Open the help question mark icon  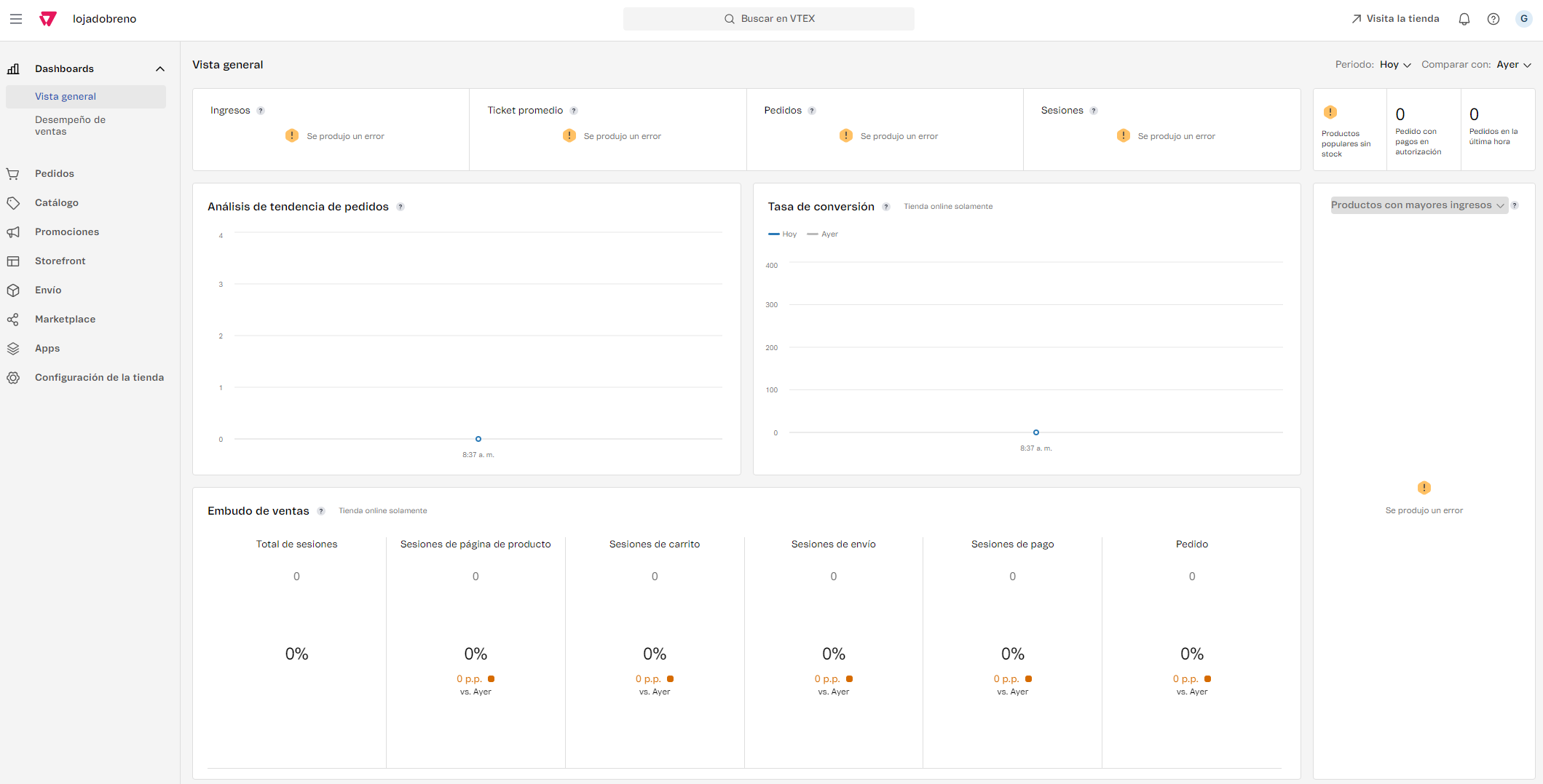pos(1493,19)
